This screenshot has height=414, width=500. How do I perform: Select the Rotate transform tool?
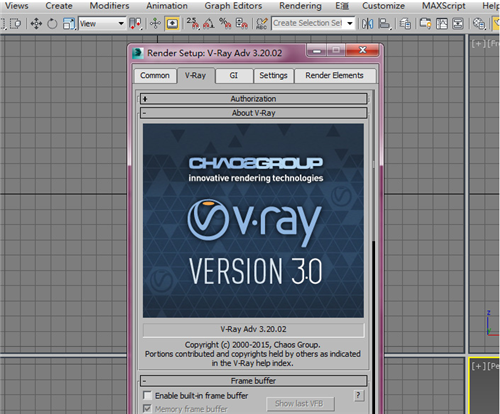(x=52, y=24)
